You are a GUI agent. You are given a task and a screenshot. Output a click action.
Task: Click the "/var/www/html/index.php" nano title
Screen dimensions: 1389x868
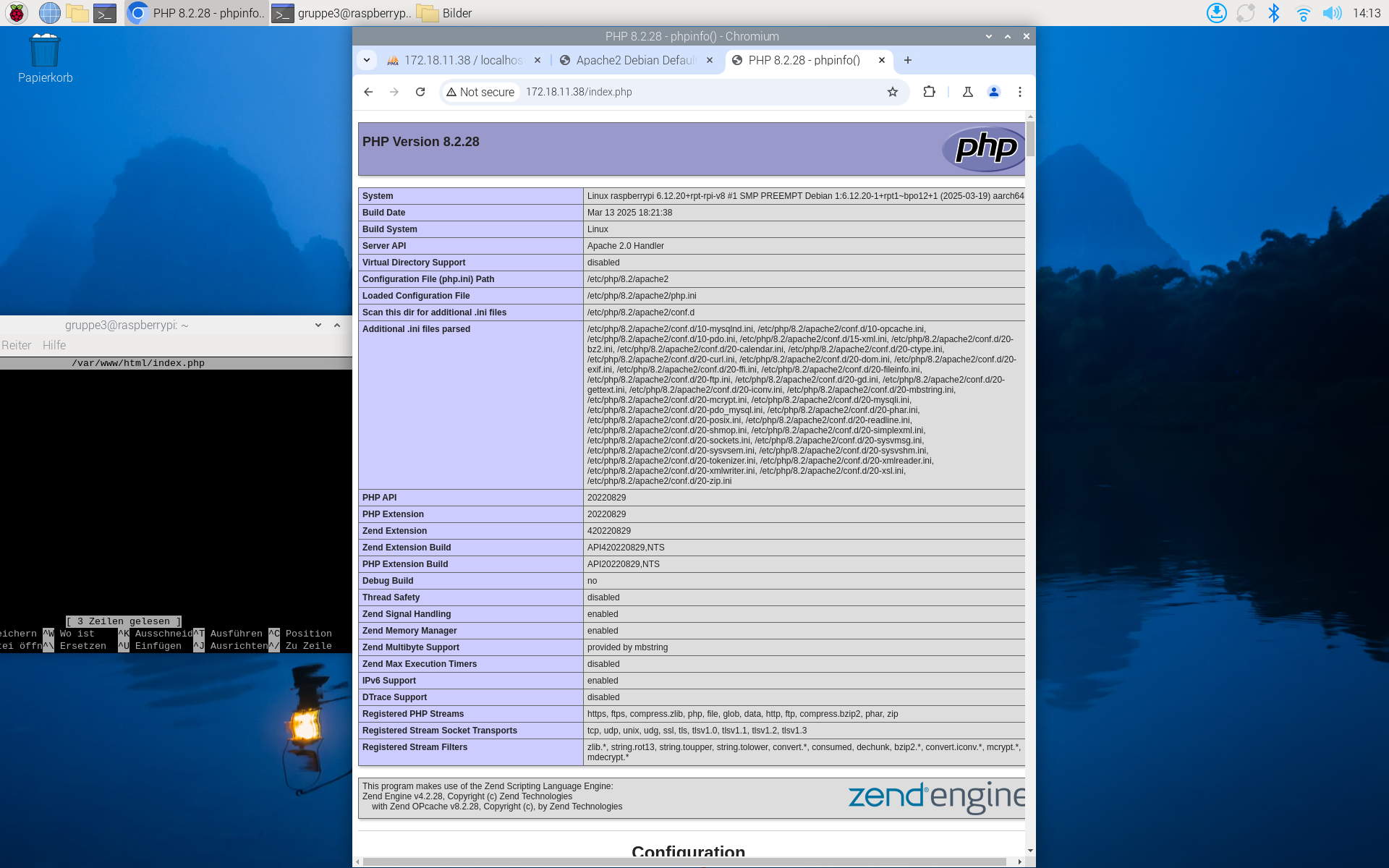tap(138, 363)
